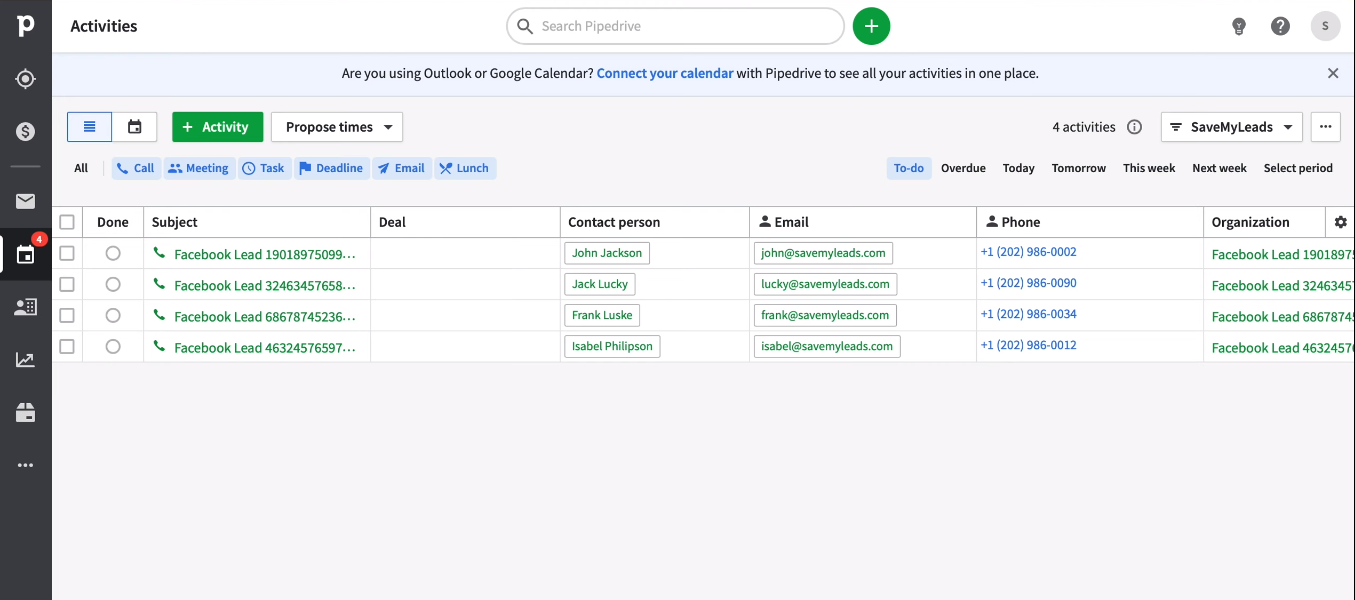Select the Next week period filter
Screen dimensions: 1355x600
[x=1219, y=168]
